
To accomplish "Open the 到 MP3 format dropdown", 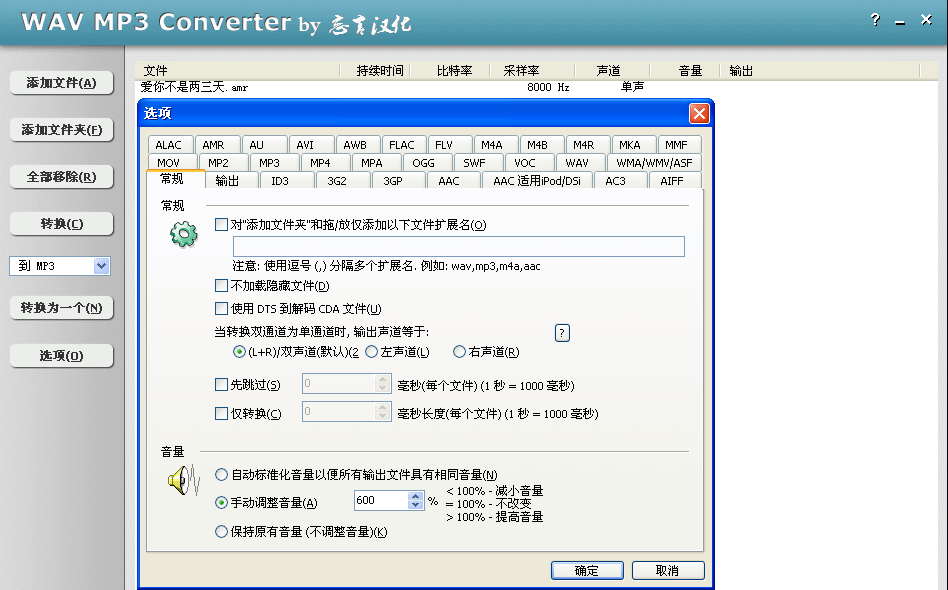I will tap(101, 266).
